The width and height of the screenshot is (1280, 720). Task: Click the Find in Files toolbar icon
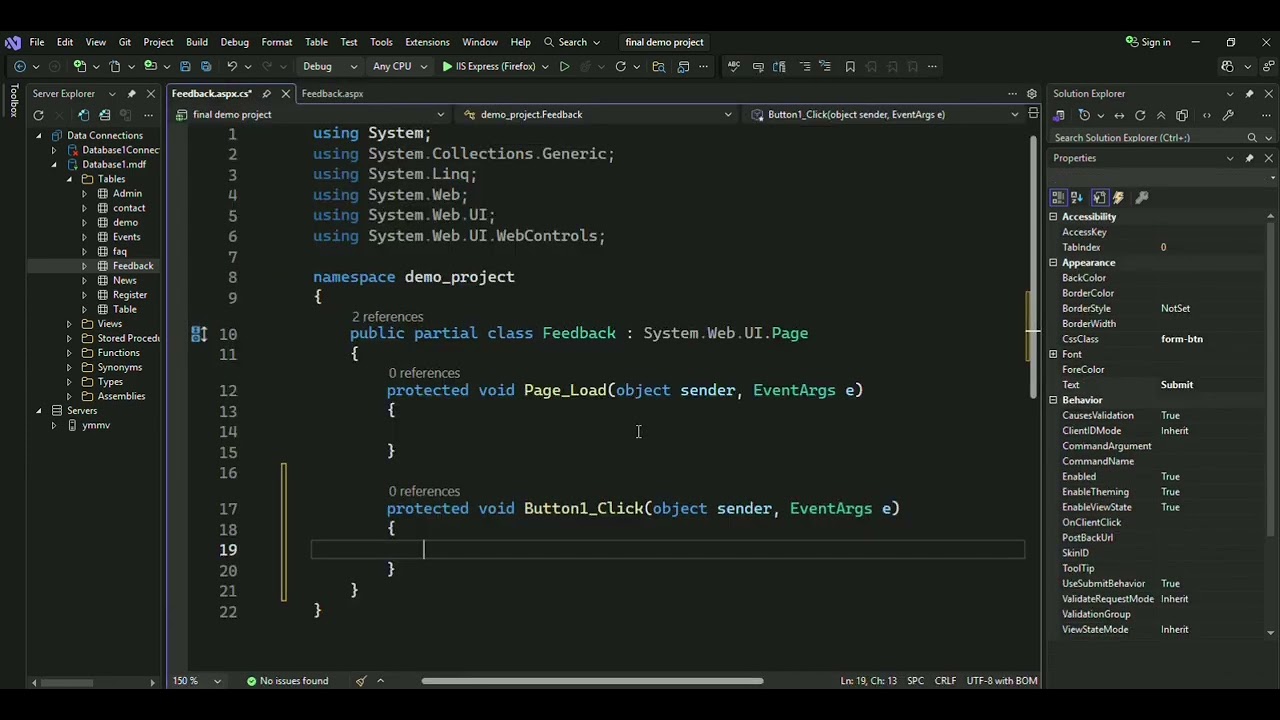(x=658, y=67)
